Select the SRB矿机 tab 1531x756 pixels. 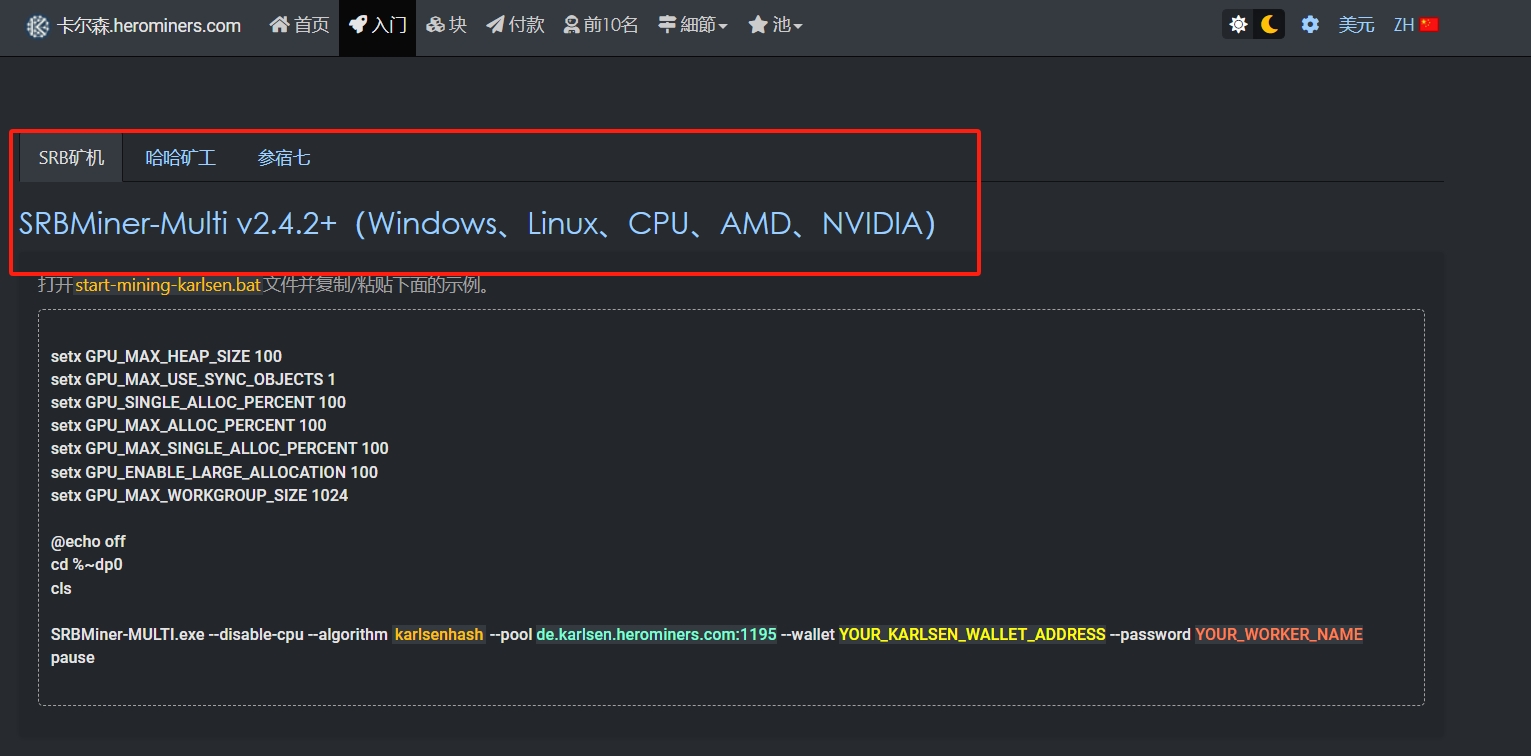coord(71,158)
